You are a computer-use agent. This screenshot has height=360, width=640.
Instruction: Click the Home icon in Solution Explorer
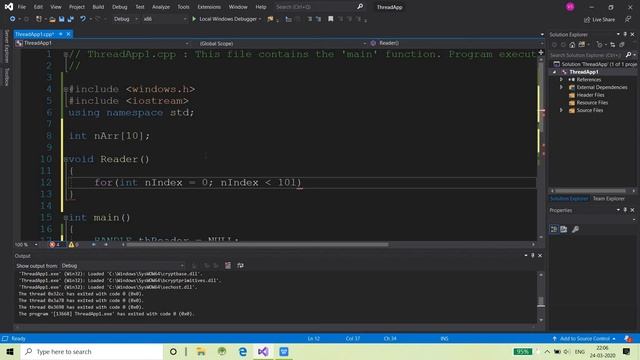[x=572, y=45]
